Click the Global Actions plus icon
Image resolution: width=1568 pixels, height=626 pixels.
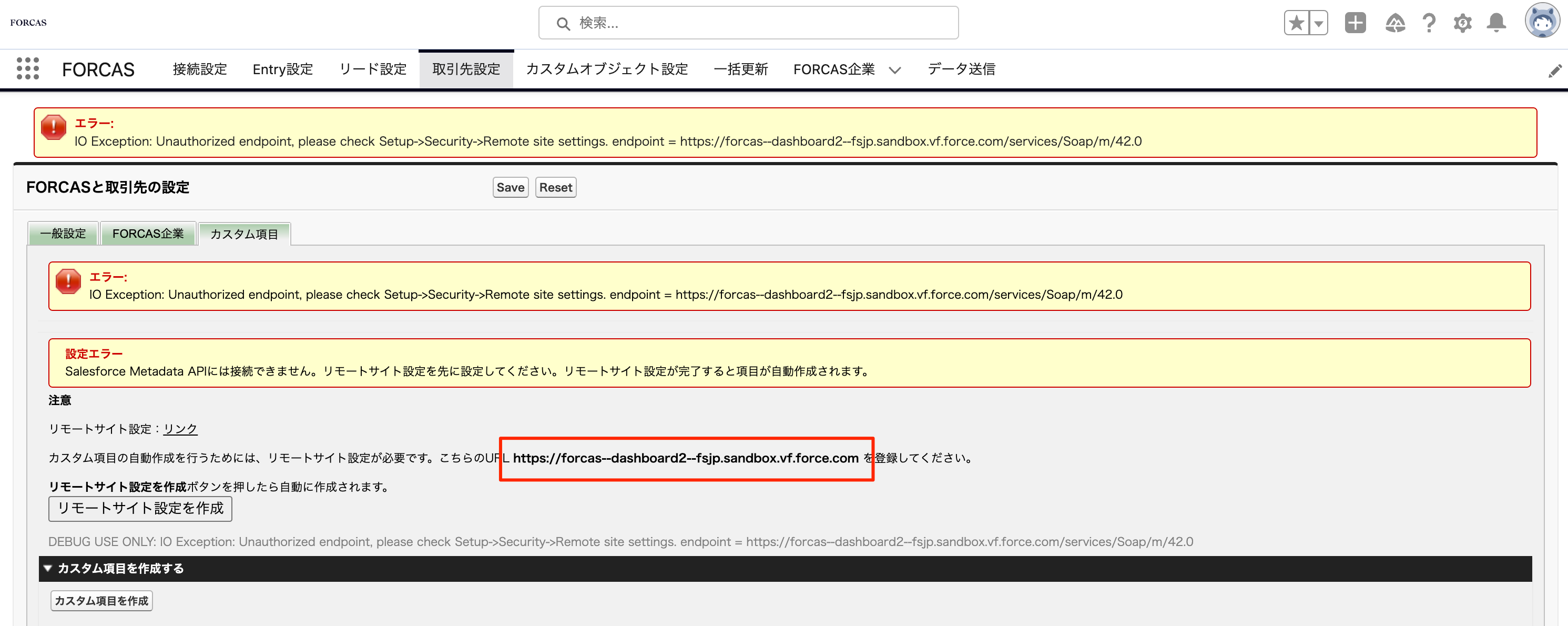click(1355, 23)
